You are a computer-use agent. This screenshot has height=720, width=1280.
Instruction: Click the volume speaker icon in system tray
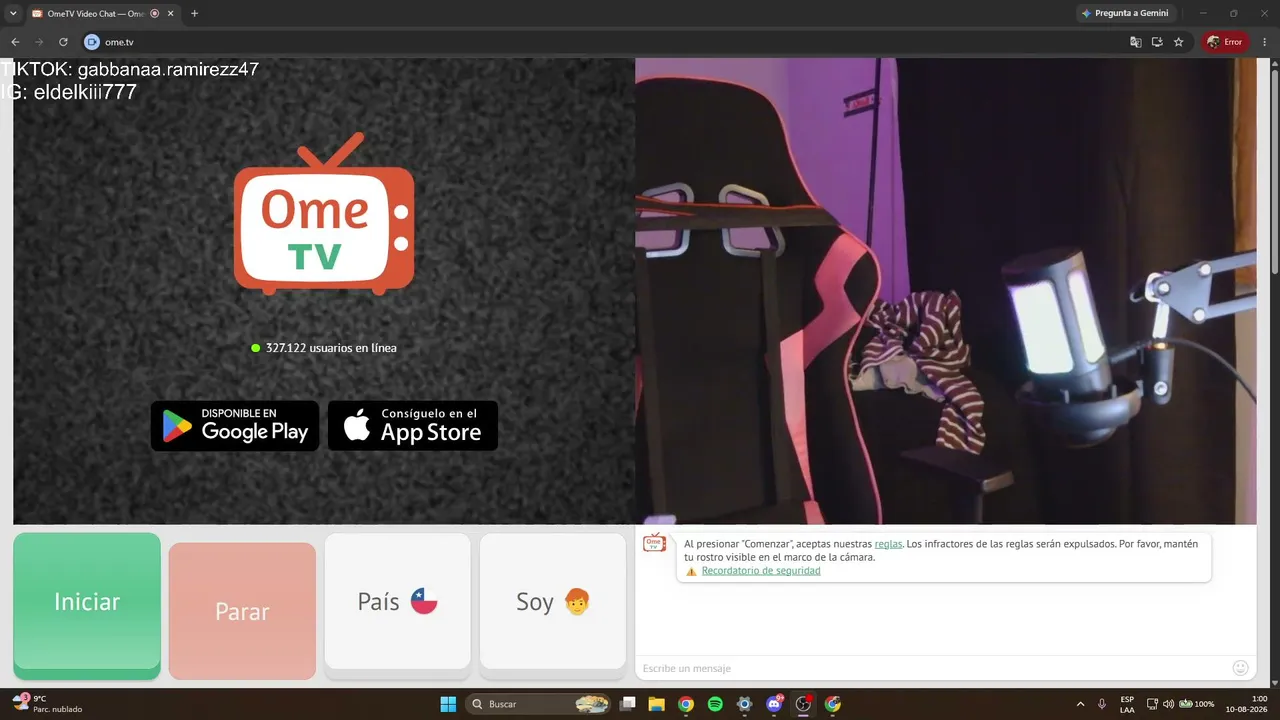tap(1169, 704)
